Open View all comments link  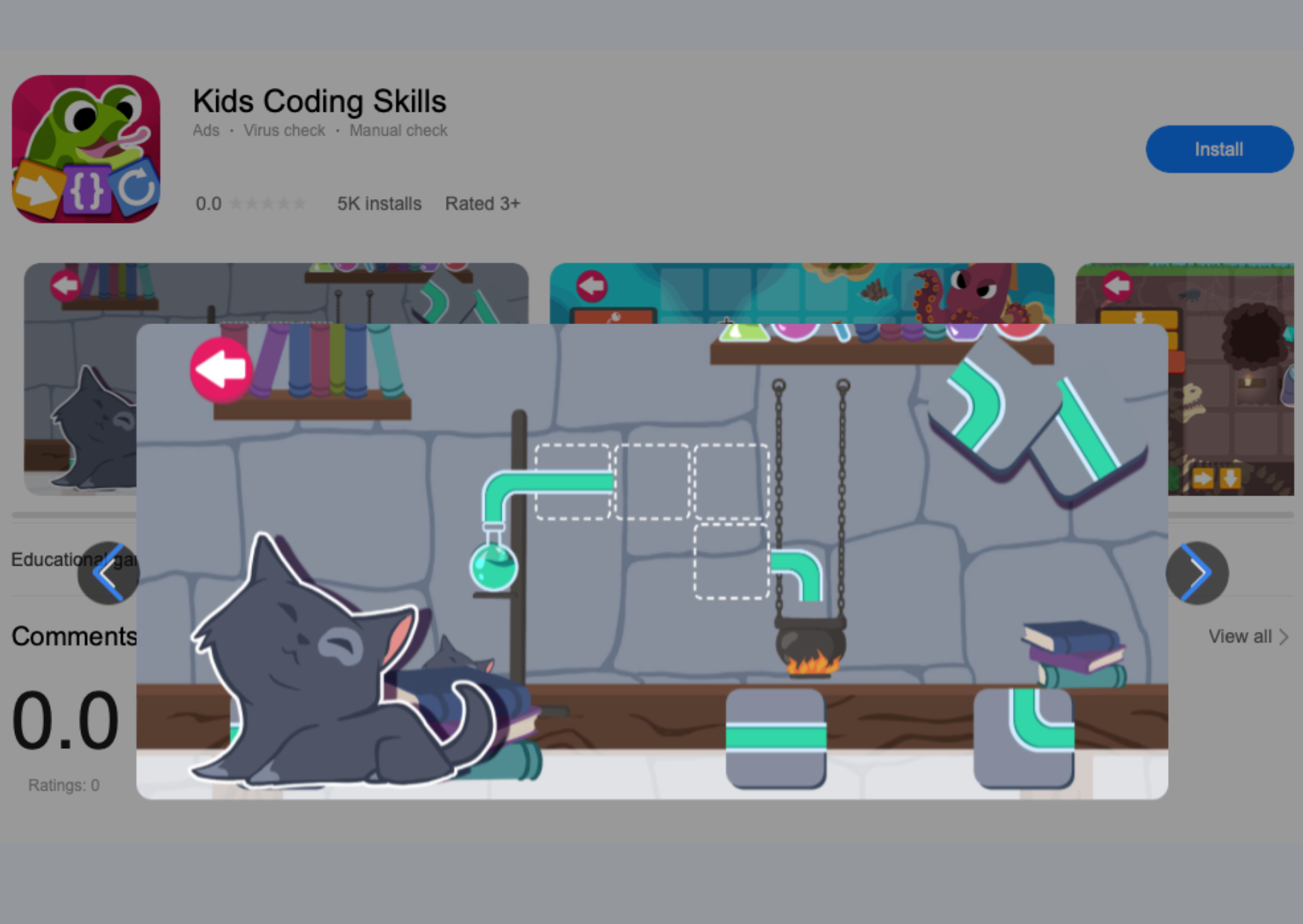(1240, 636)
